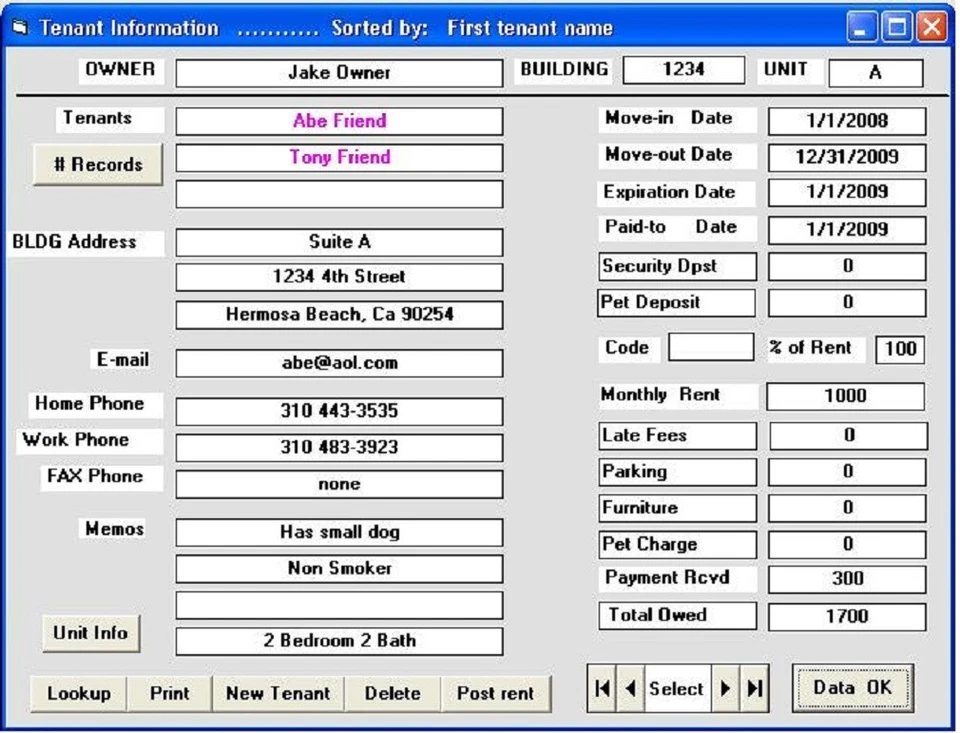Open Unit Info details
The height and width of the screenshot is (733, 960).
coord(90,633)
